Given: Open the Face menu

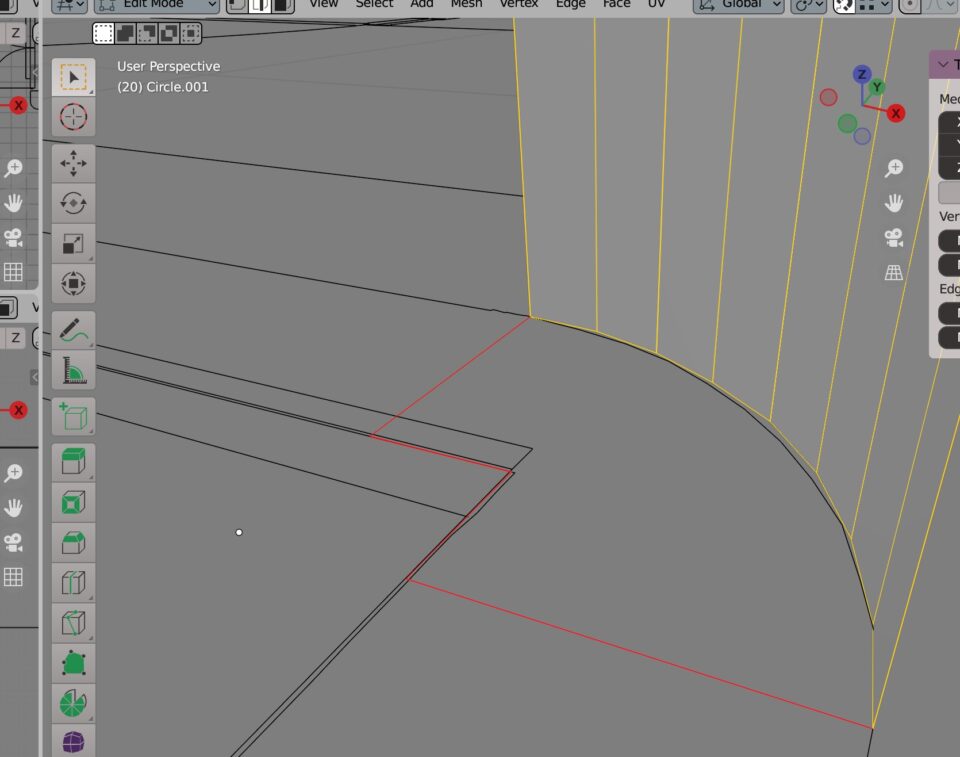Looking at the screenshot, I should (x=616, y=4).
